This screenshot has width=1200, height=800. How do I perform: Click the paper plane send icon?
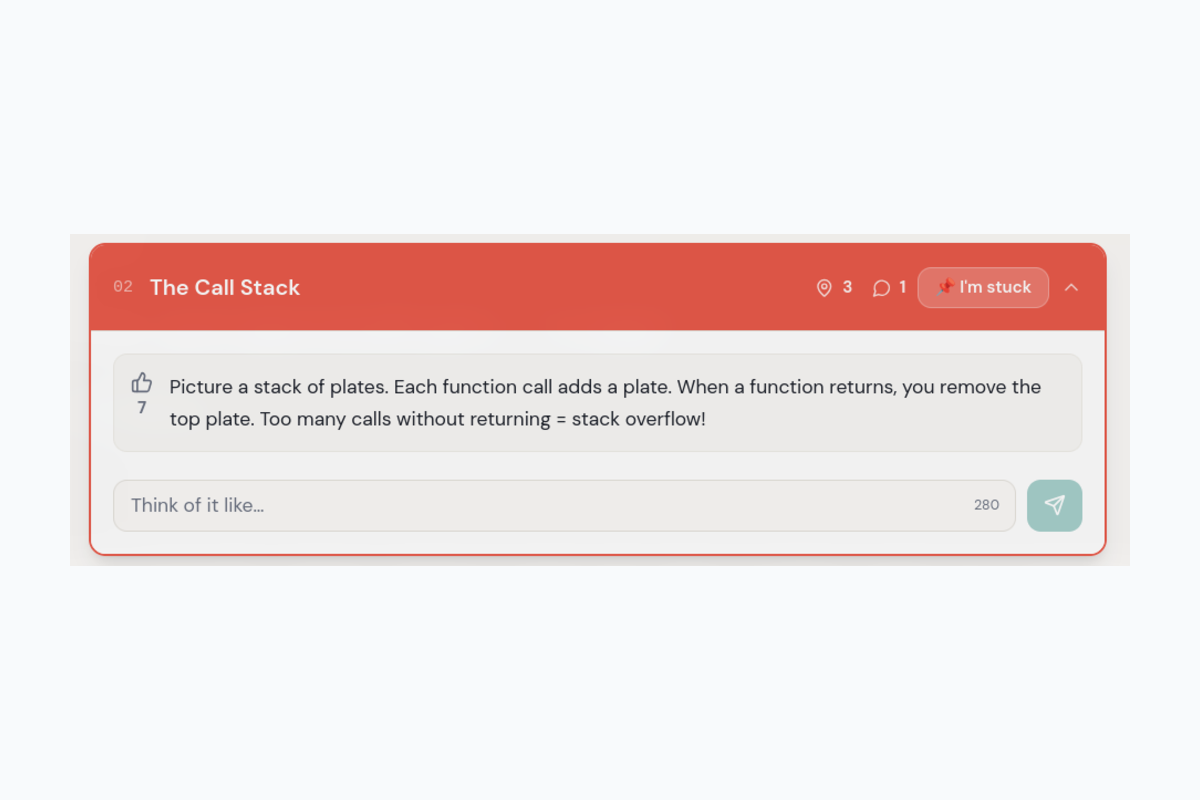(1054, 505)
